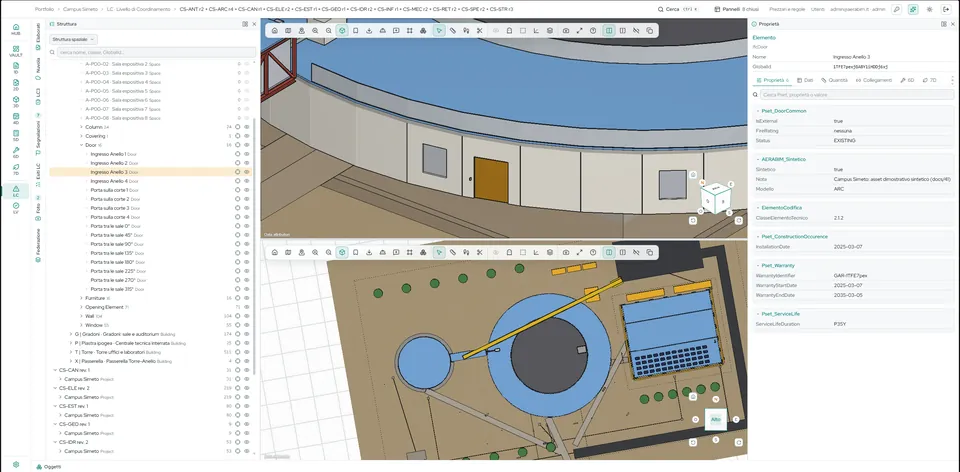Switch to the 3D module icon
Viewport: 960px width, 472px height.
(16, 102)
